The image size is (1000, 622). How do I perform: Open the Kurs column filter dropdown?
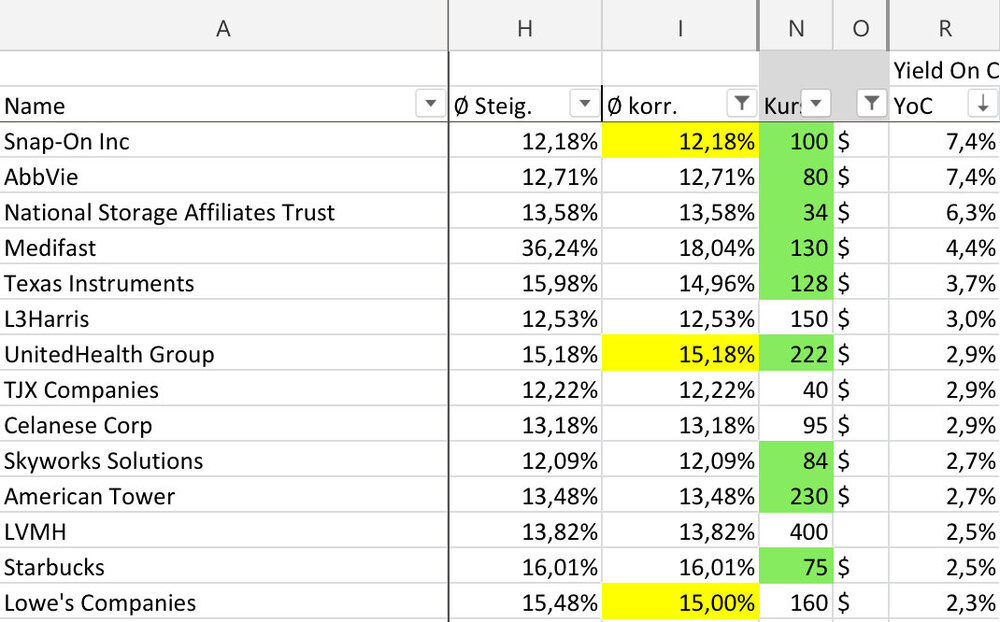(x=817, y=104)
